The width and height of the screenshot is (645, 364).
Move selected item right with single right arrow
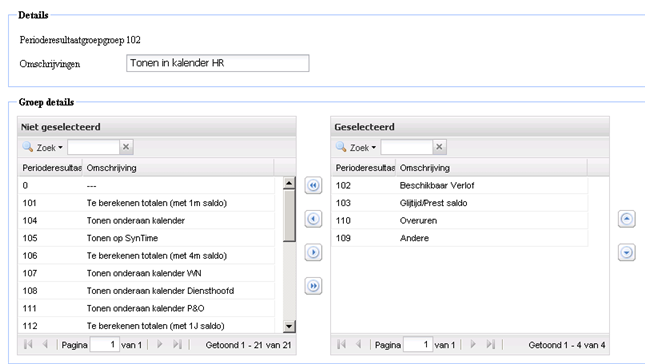pos(313,252)
